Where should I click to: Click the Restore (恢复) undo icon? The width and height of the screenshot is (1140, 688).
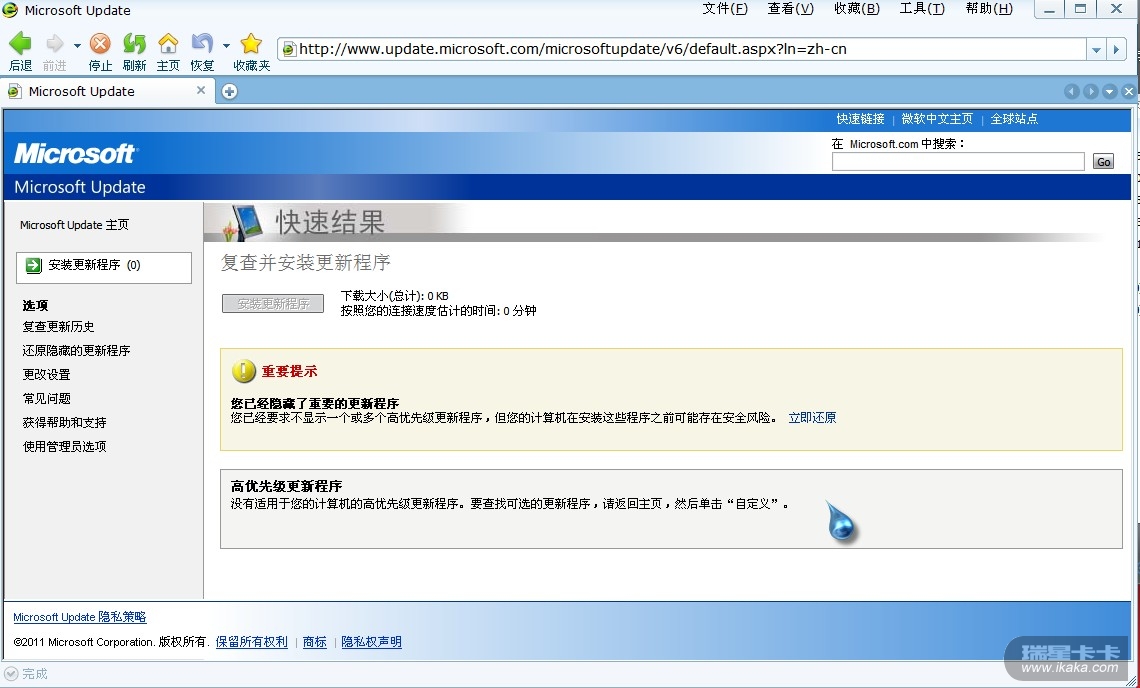pos(201,44)
